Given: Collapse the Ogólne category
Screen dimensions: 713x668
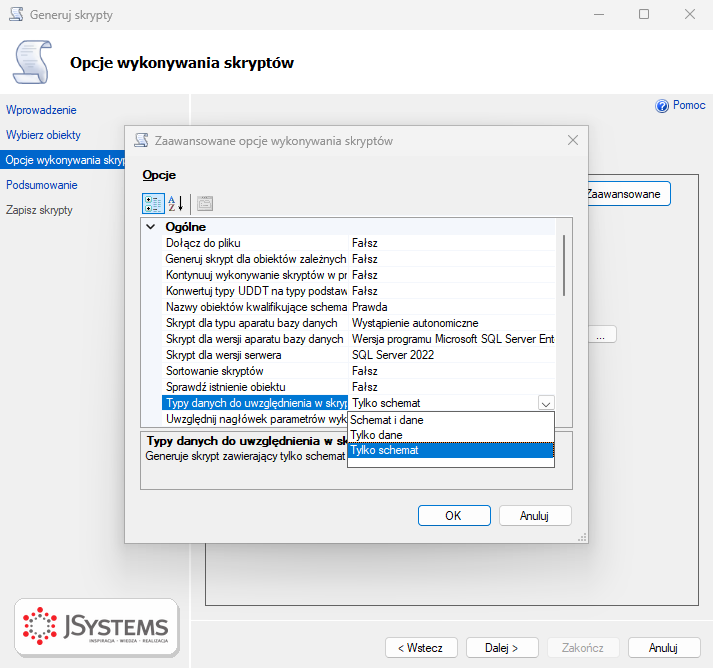Looking at the screenshot, I should [151, 226].
